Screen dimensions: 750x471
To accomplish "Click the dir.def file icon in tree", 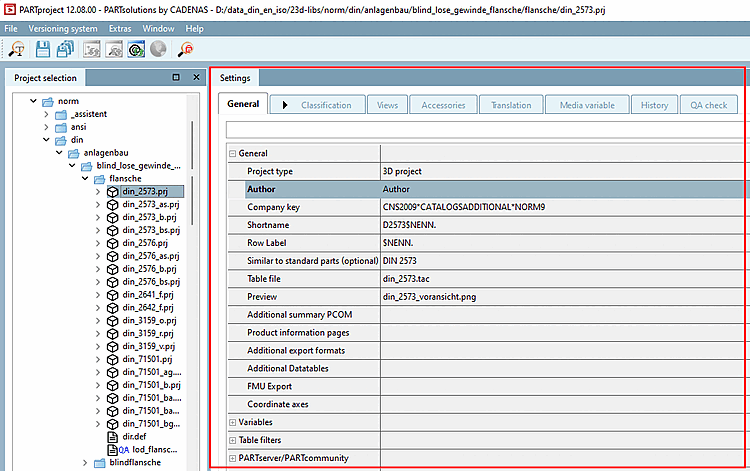I will 112,436.
